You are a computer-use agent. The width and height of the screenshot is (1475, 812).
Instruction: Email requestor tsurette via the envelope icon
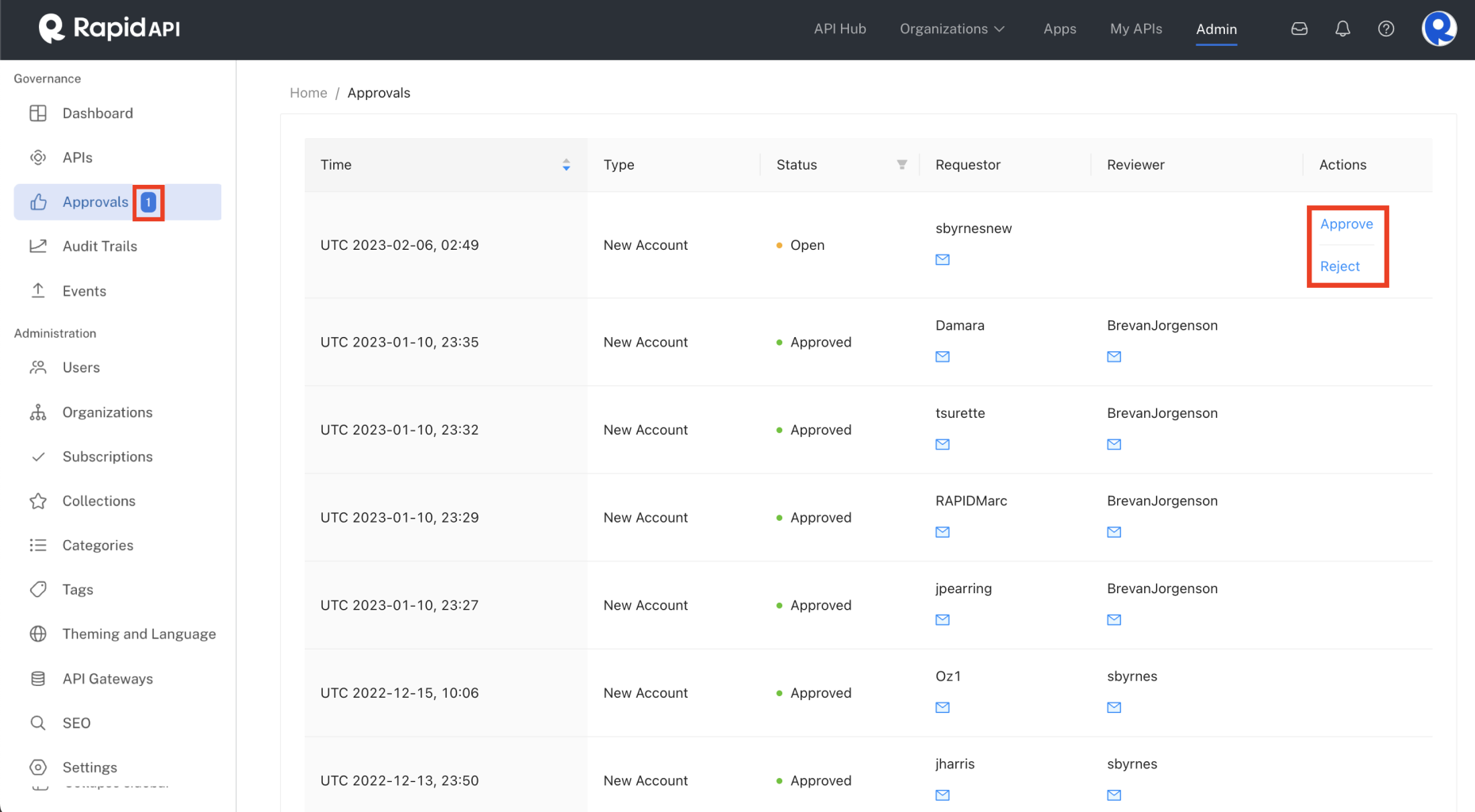tap(943, 444)
